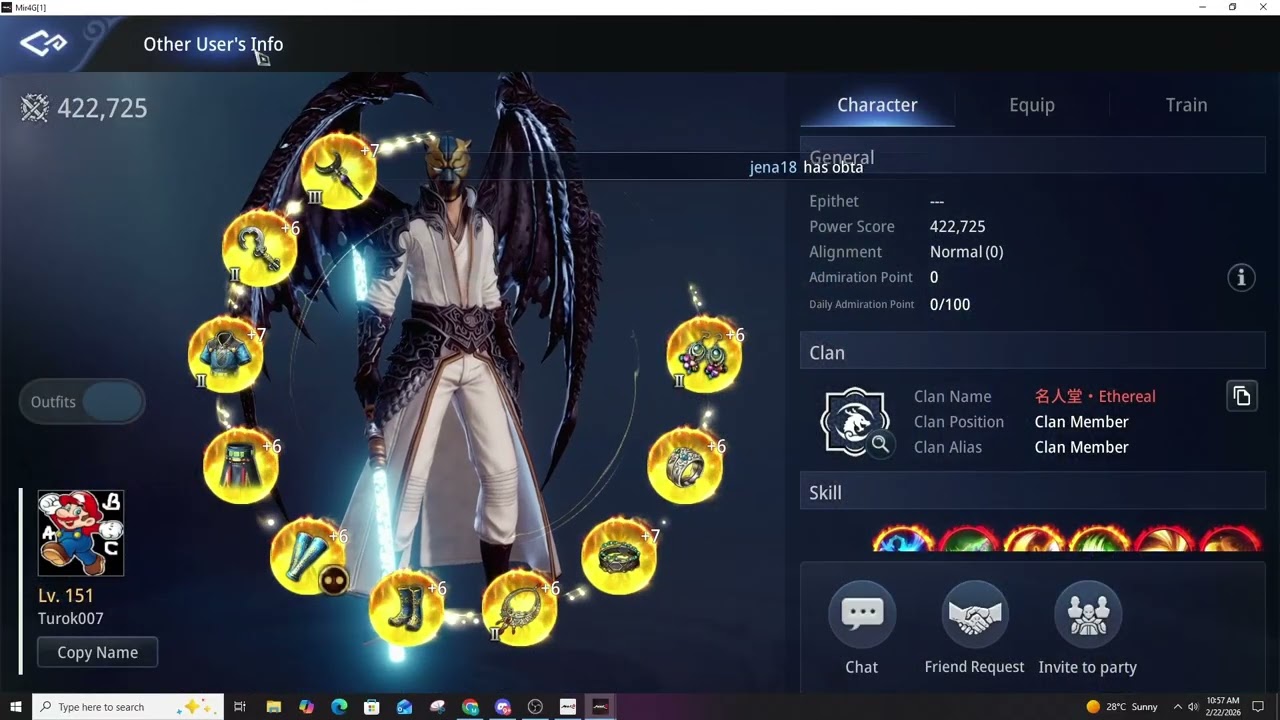Click the Clan section header
The image size is (1280, 720).
click(1032, 353)
